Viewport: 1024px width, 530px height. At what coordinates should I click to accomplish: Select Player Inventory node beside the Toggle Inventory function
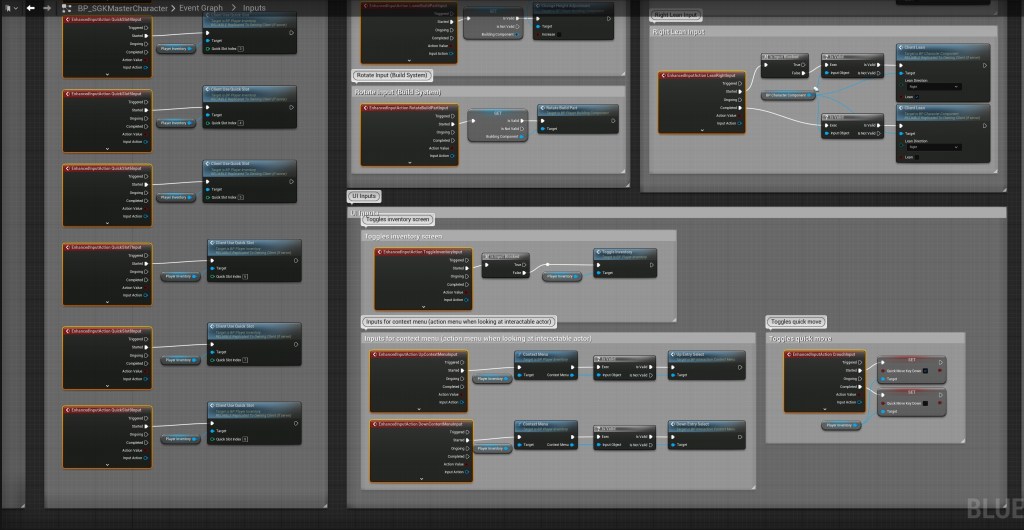(x=562, y=277)
